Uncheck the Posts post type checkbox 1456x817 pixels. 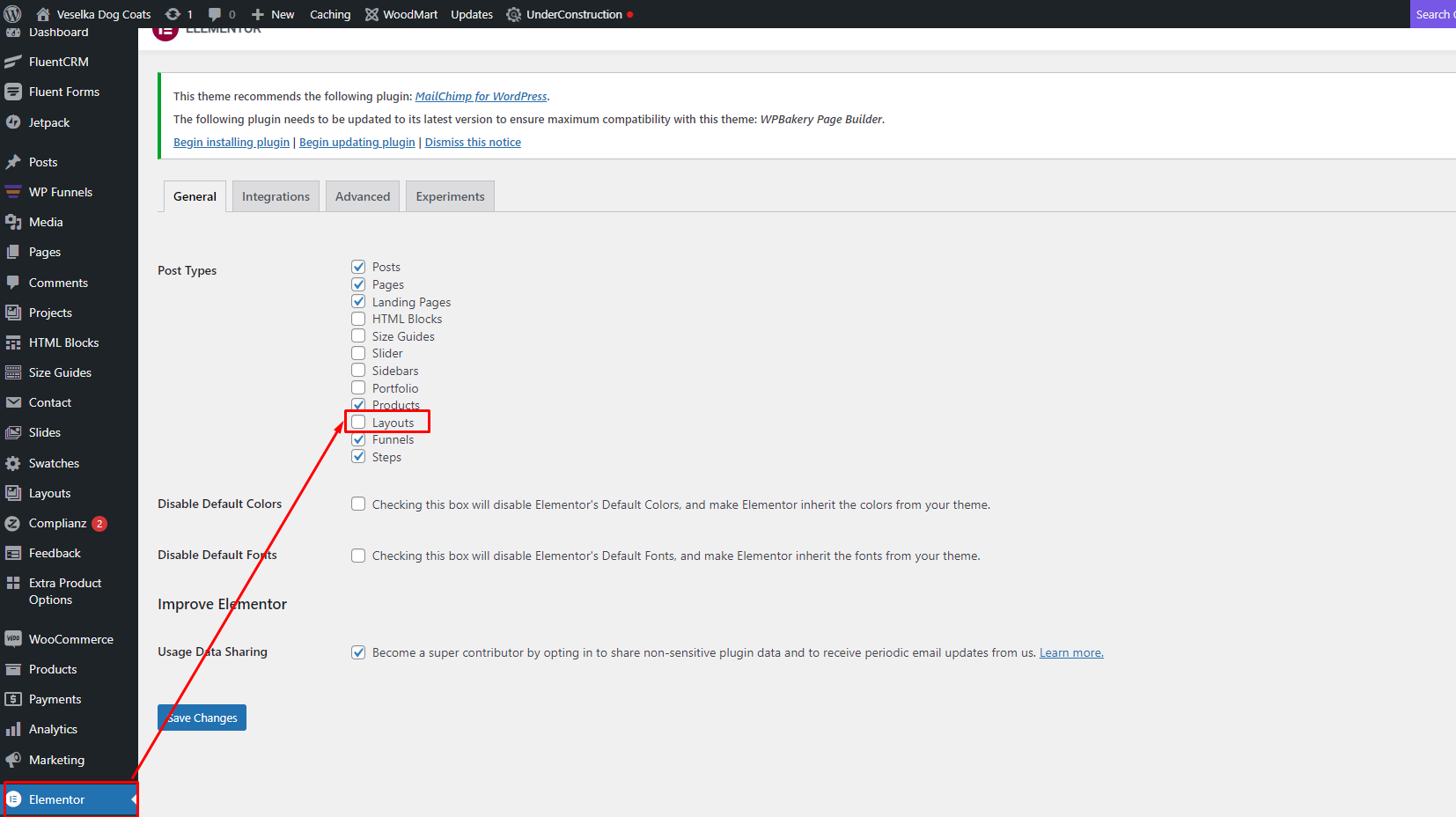(358, 267)
